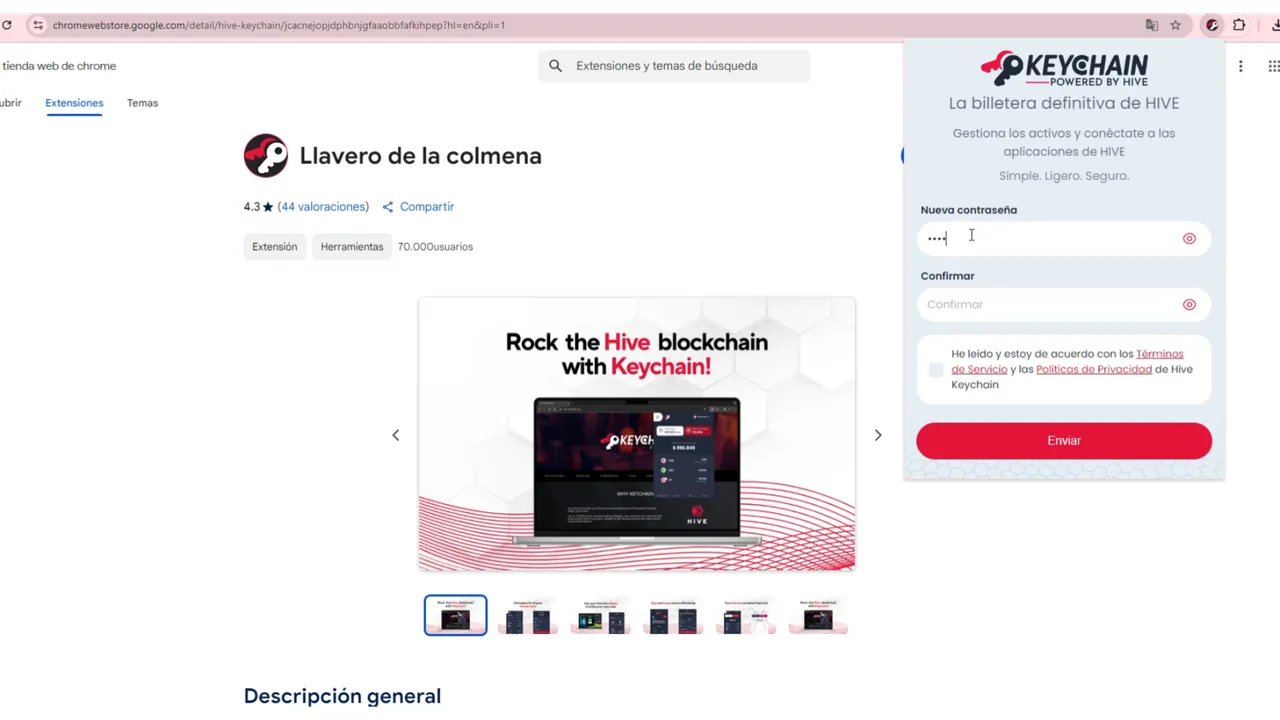Image resolution: width=1280 pixels, height=720 pixels.
Task: Click the Extensión tag chip
Action: [x=275, y=247]
